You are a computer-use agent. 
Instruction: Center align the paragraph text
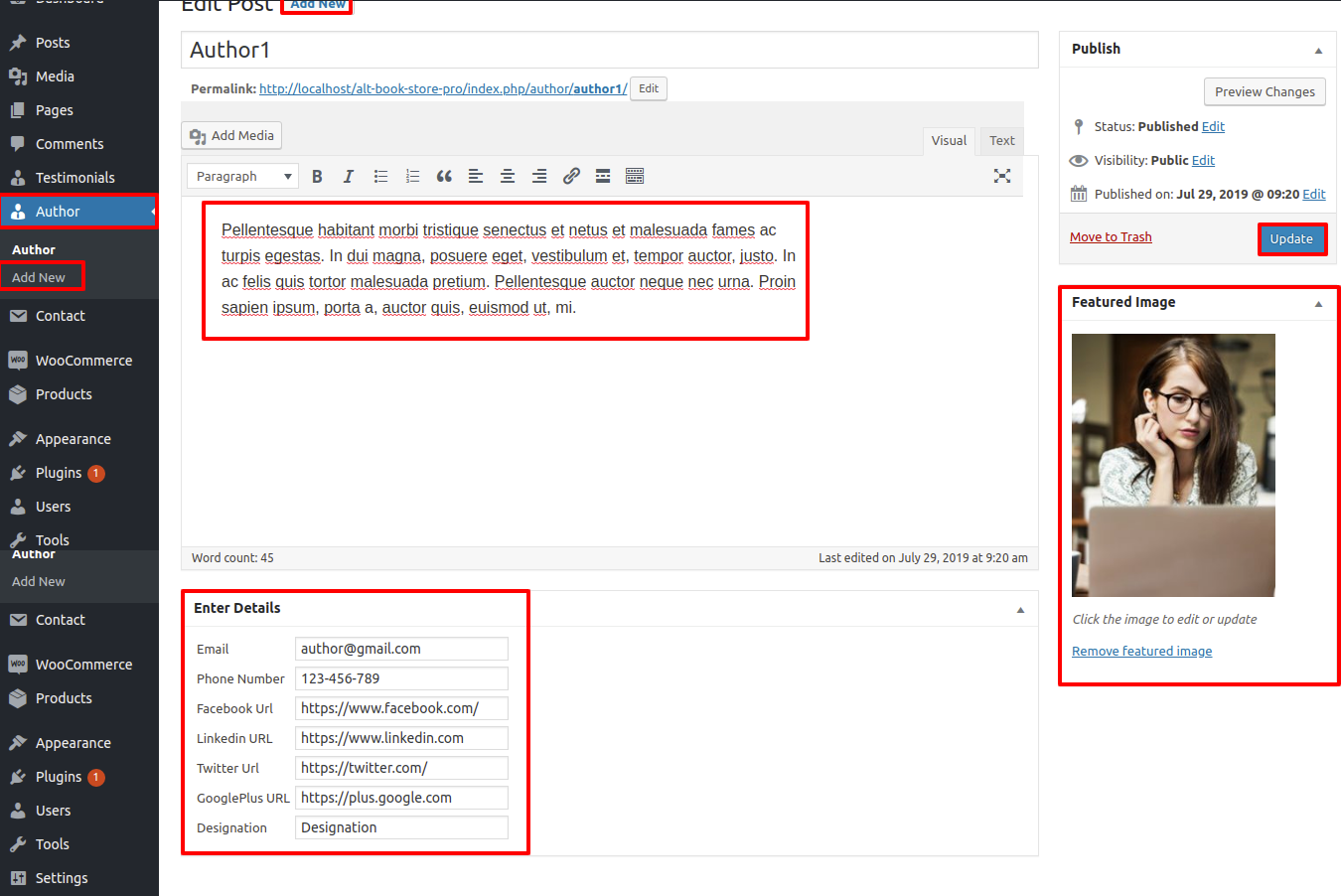508,176
